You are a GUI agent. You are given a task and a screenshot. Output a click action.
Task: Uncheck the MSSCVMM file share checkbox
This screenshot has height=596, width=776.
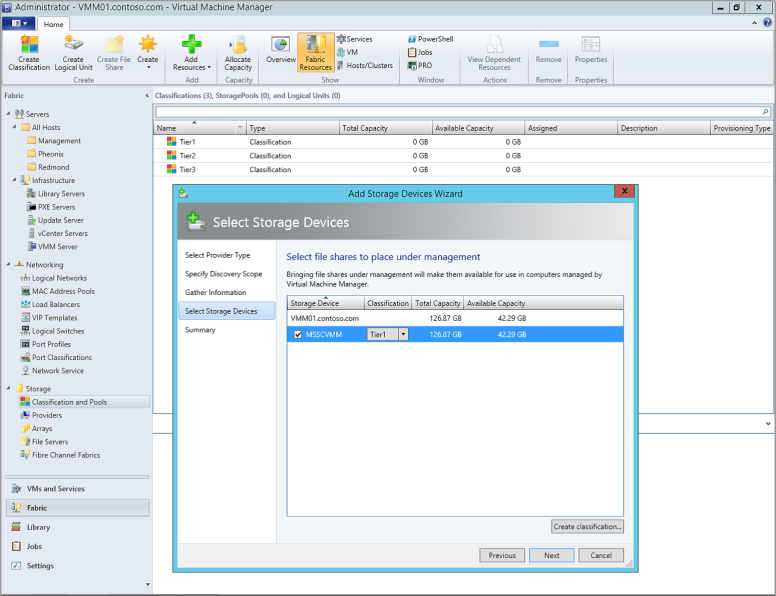pos(298,335)
